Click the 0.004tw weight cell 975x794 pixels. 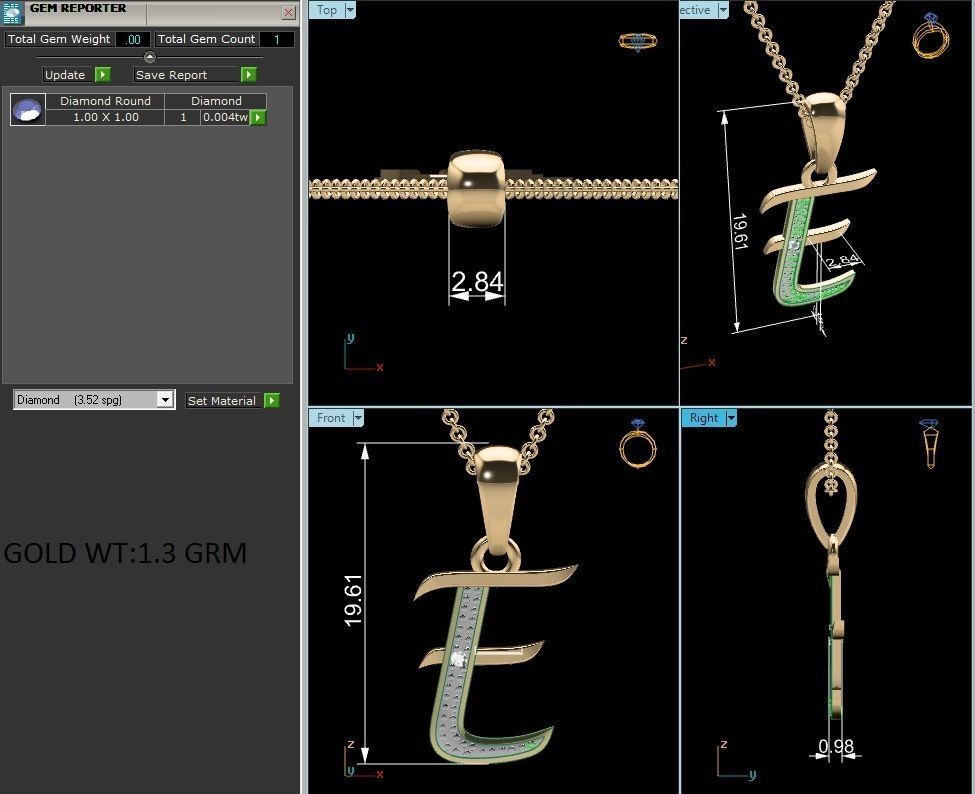pyautogui.click(x=225, y=117)
